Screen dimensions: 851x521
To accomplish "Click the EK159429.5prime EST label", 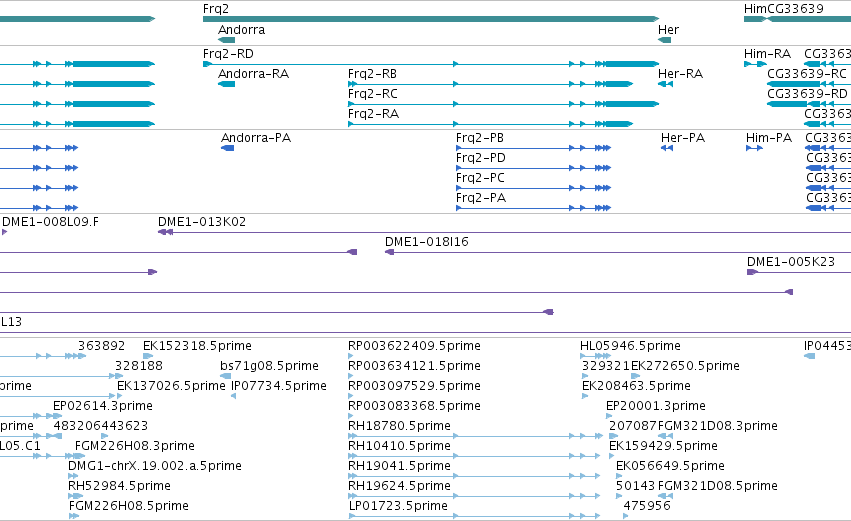I will pyautogui.click(x=663, y=447).
